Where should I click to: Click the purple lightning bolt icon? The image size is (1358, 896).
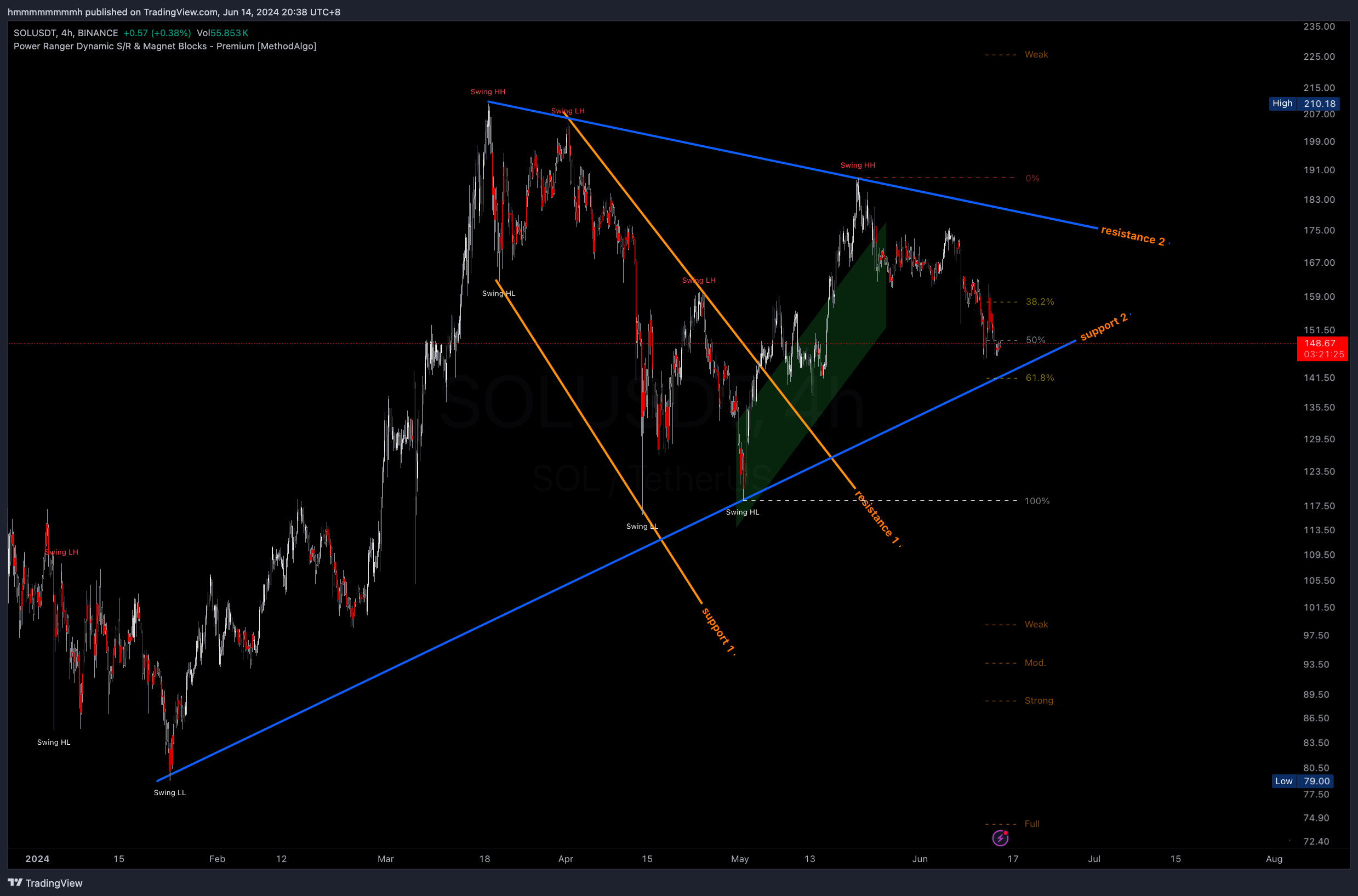tap(1000, 838)
